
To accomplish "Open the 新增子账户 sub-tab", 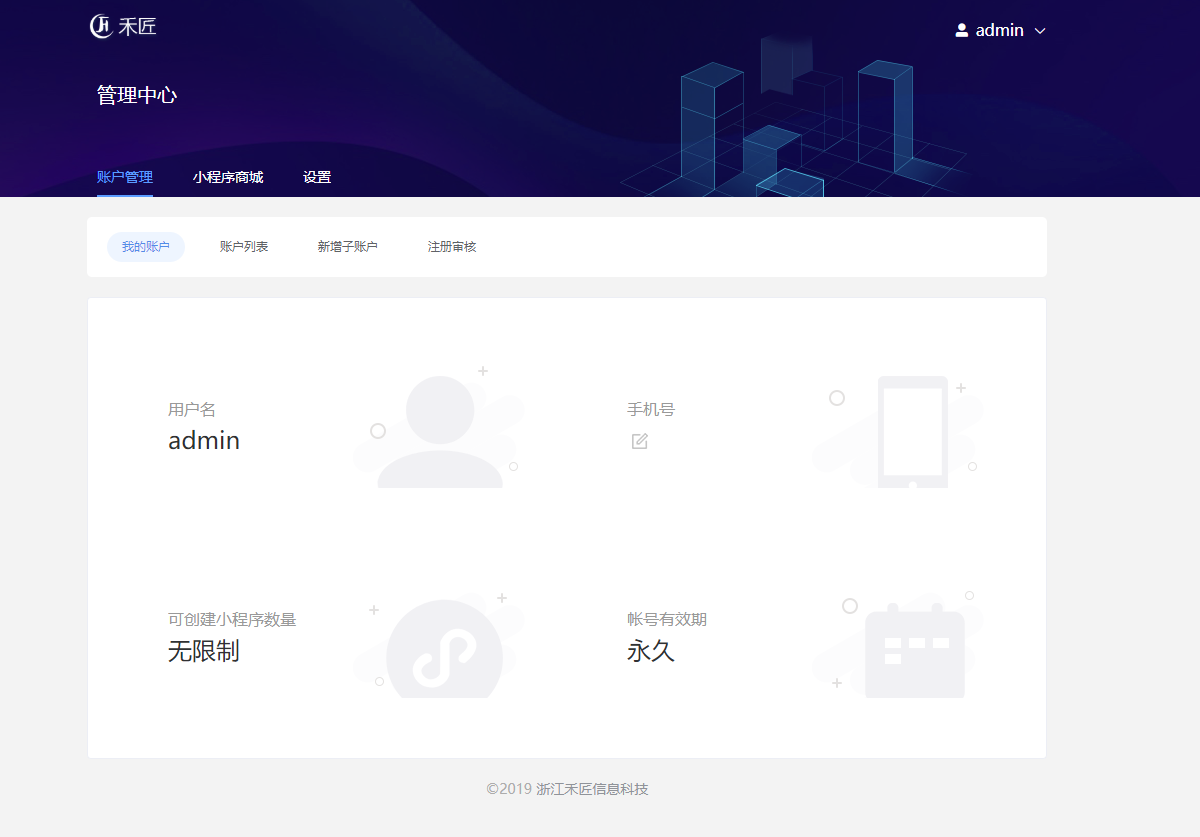I will coord(348,247).
